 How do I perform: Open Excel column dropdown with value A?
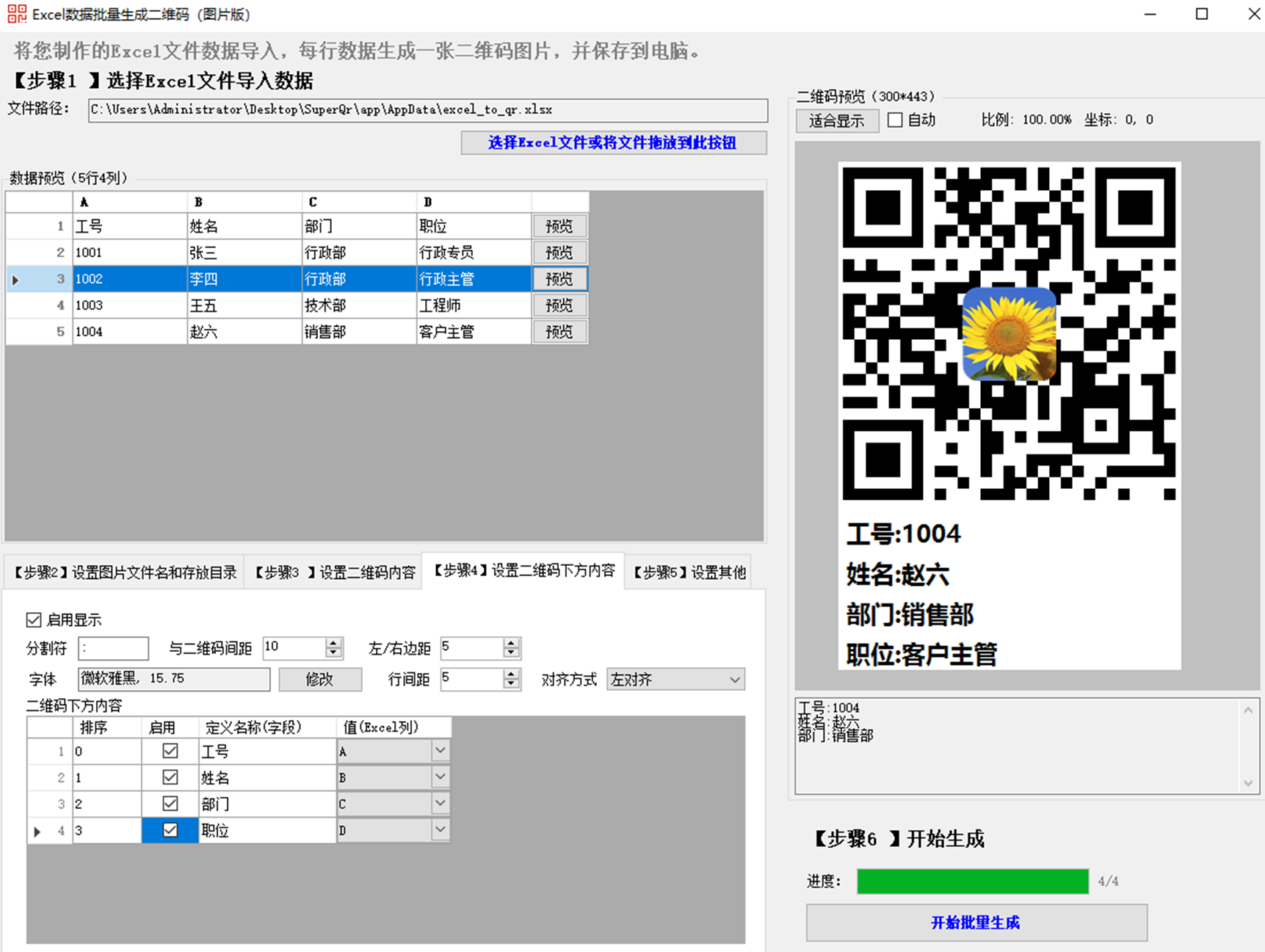[x=440, y=751]
